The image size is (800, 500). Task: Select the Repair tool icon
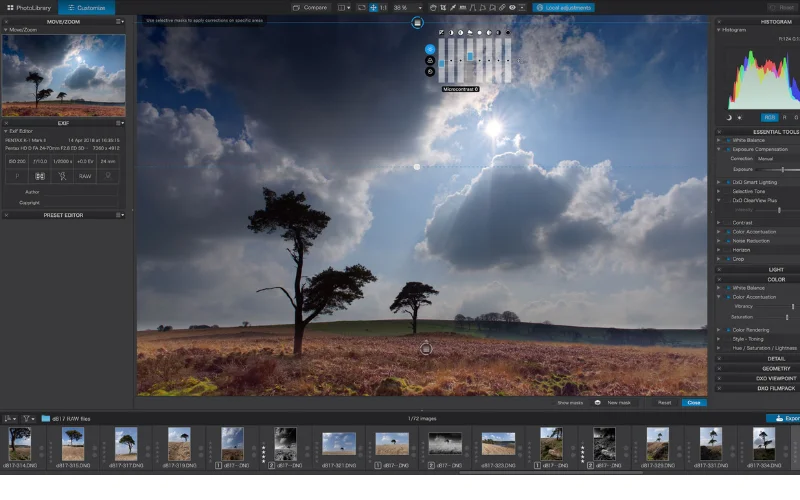(x=502, y=8)
